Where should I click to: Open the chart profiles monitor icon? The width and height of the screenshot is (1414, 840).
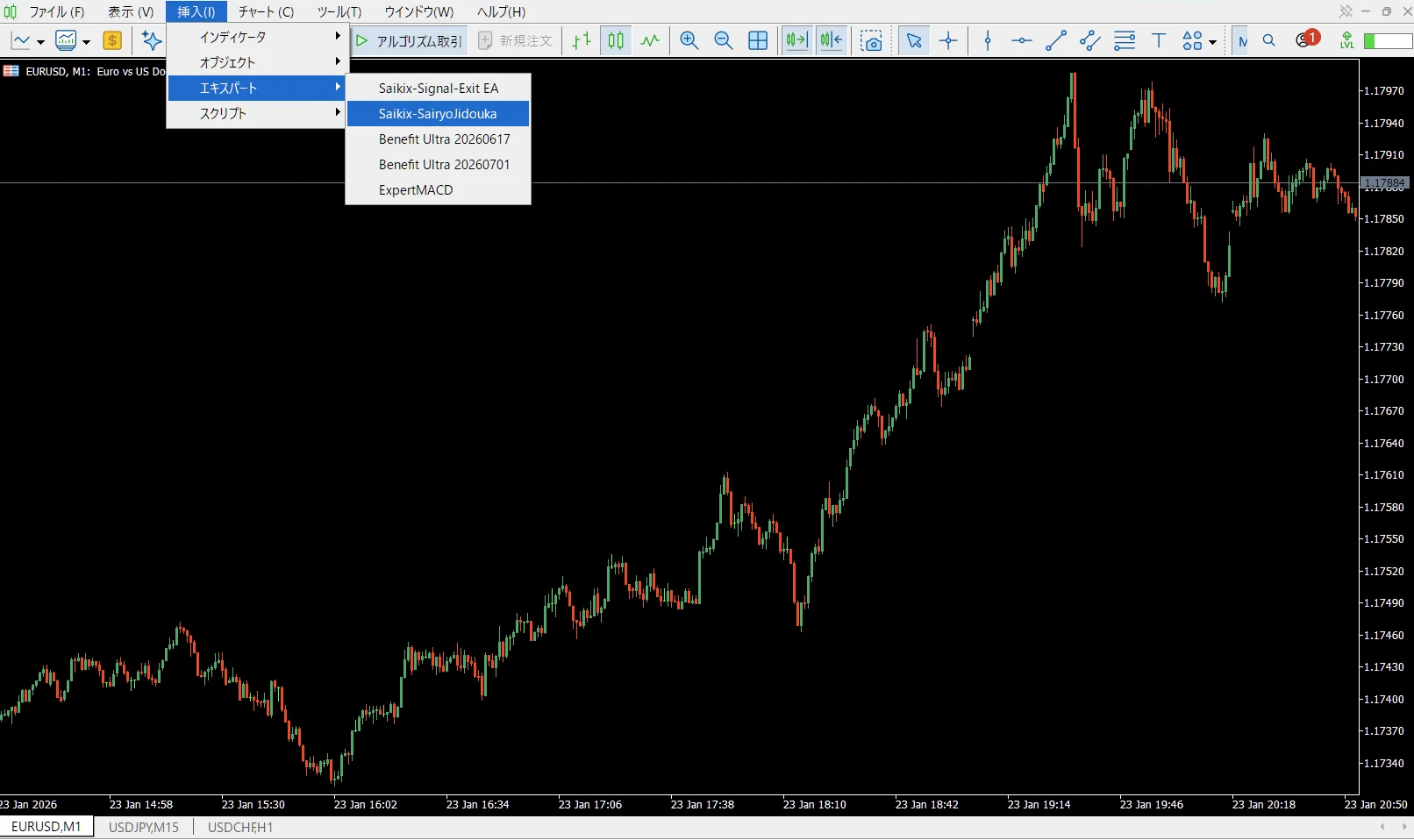point(66,40)
